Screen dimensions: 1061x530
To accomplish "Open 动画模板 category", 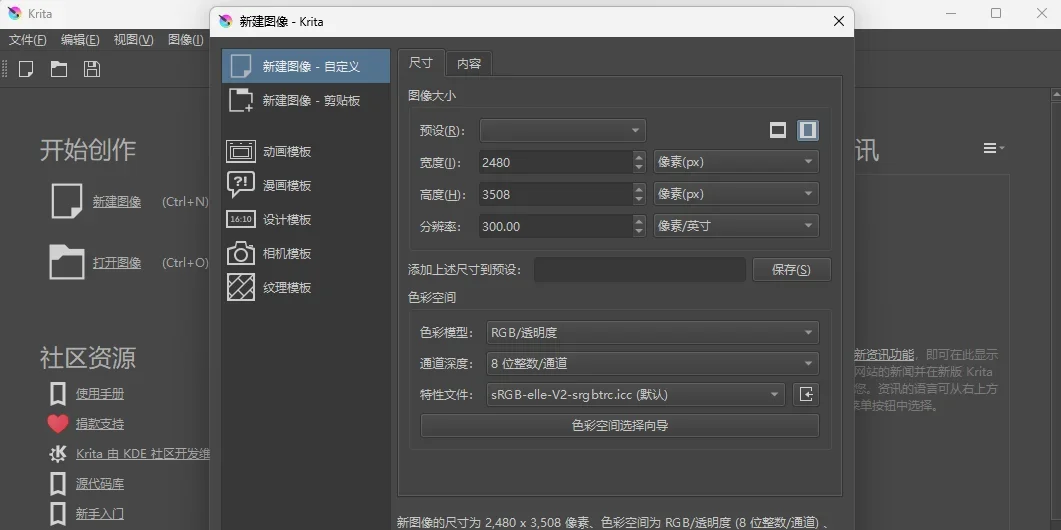I will click(x=306, y=152).
